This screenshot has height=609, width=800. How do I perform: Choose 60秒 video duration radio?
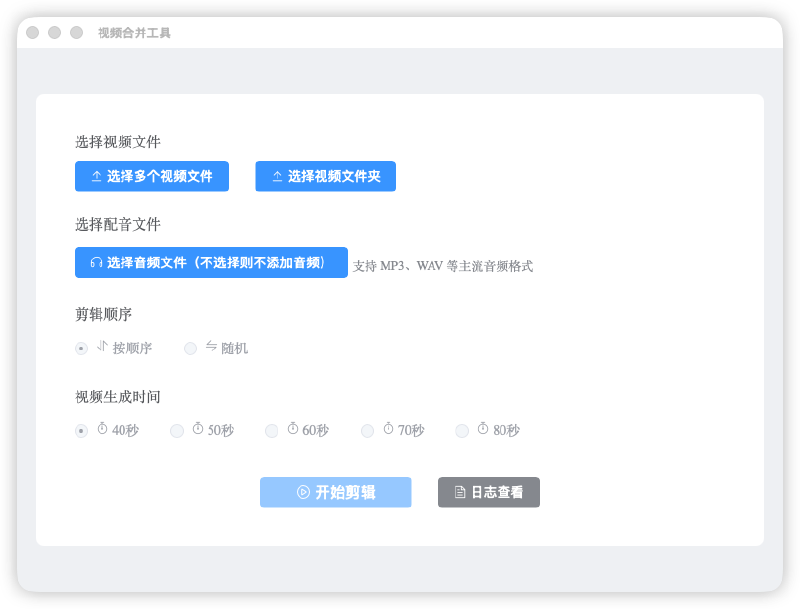pos(272,431)
